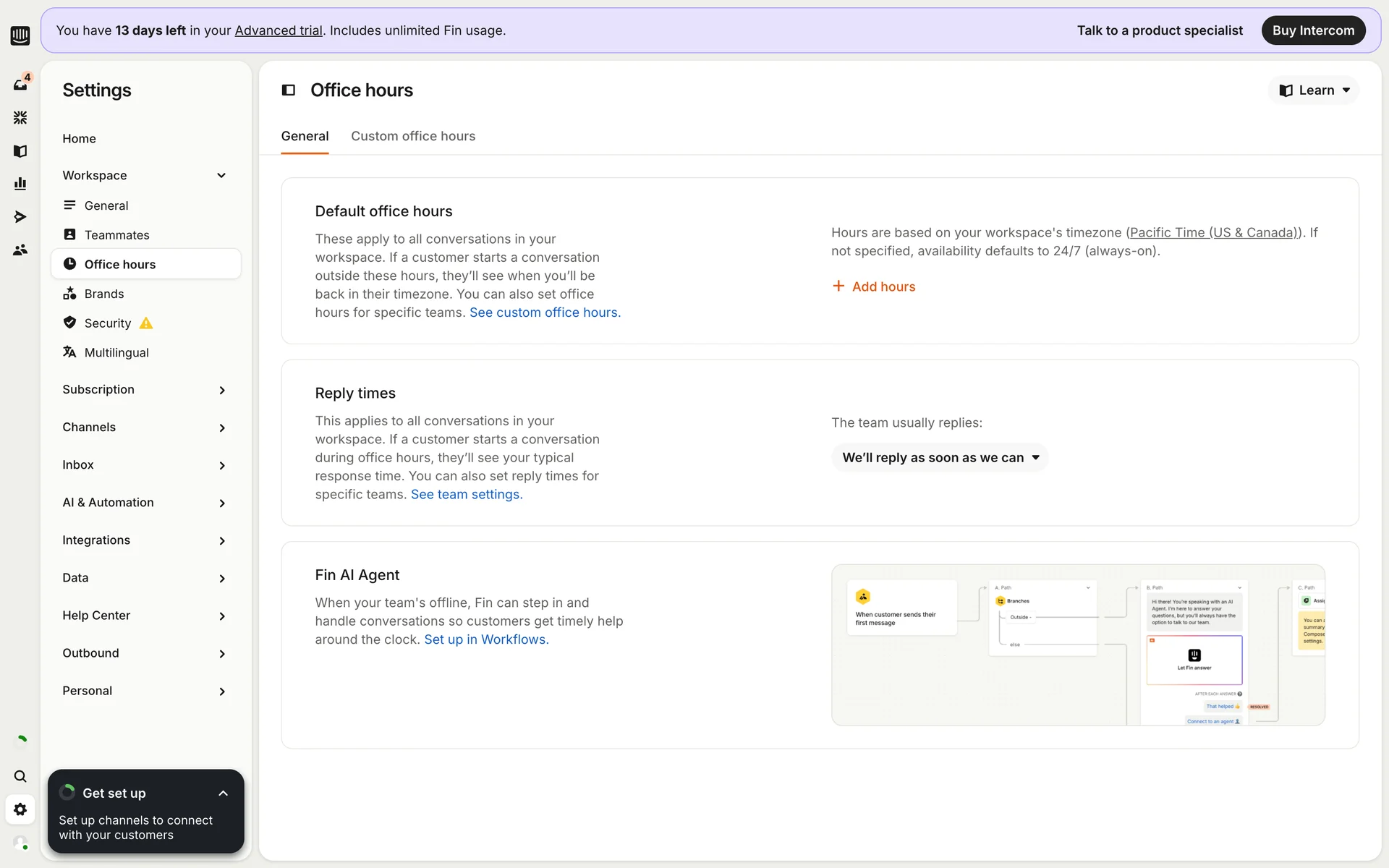Open the Inbox icon in left rail
This screenshot has width=1389, height=868.
tap(20, 85)
